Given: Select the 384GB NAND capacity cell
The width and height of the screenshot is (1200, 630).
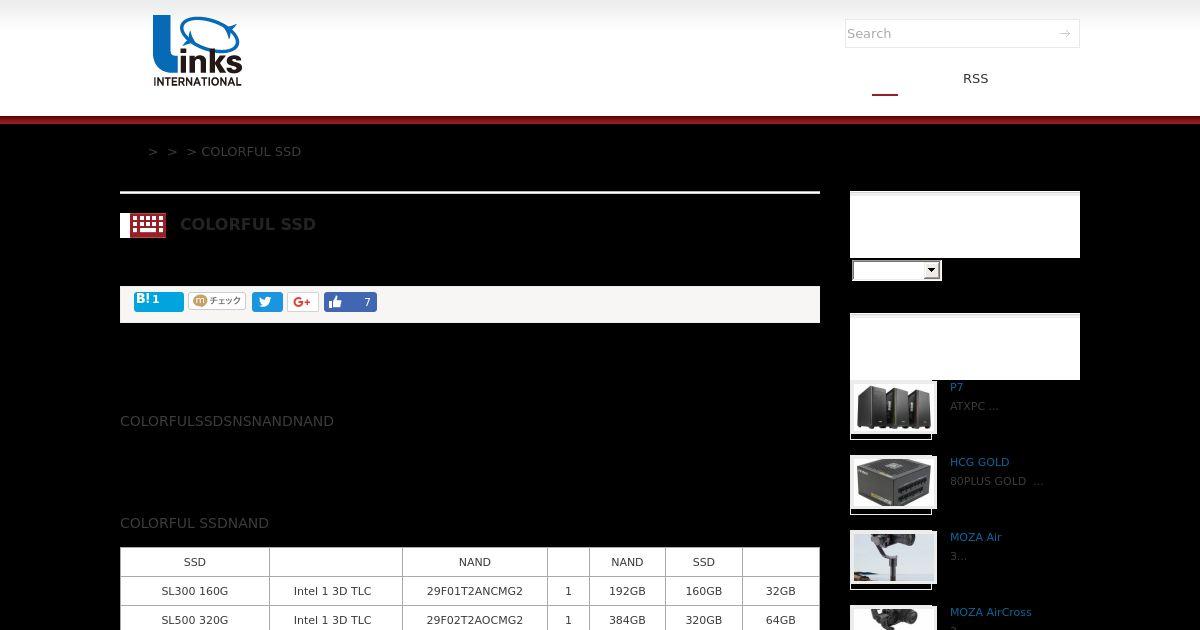Looking at the screenshot, I should coord(627,618).
